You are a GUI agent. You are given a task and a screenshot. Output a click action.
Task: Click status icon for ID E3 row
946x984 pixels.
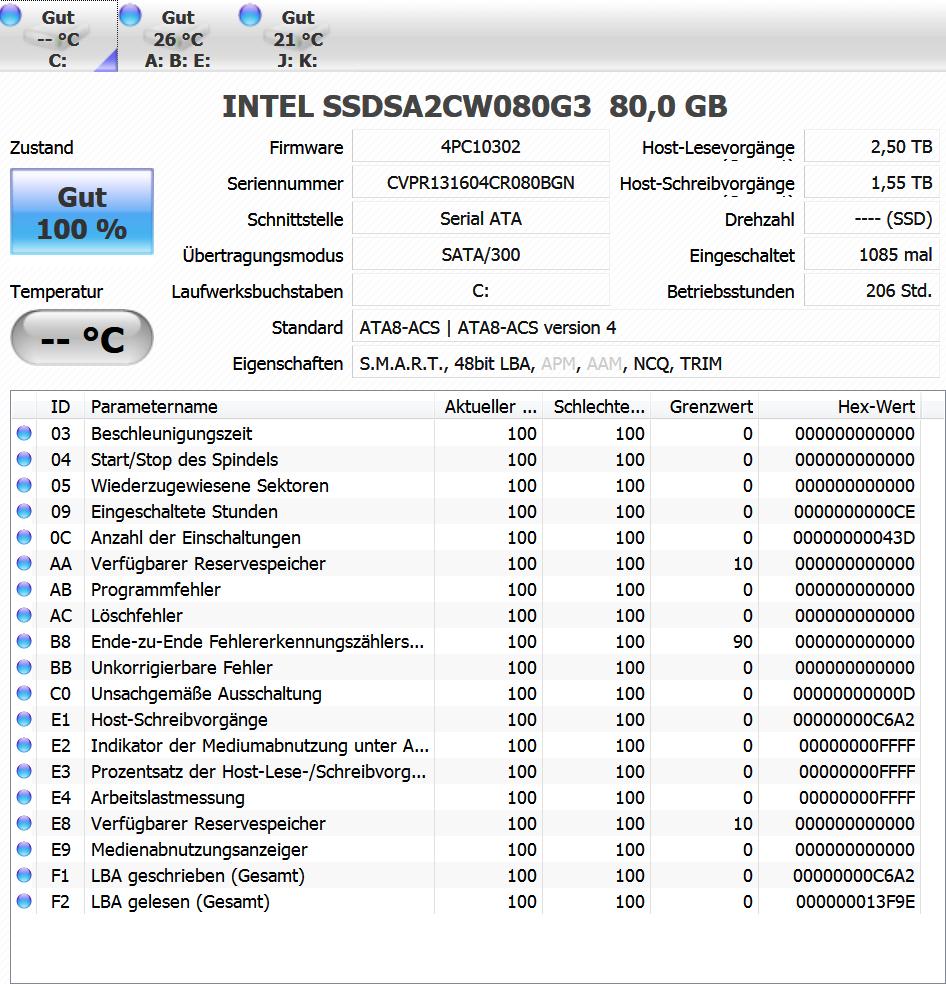coord(24,771)
